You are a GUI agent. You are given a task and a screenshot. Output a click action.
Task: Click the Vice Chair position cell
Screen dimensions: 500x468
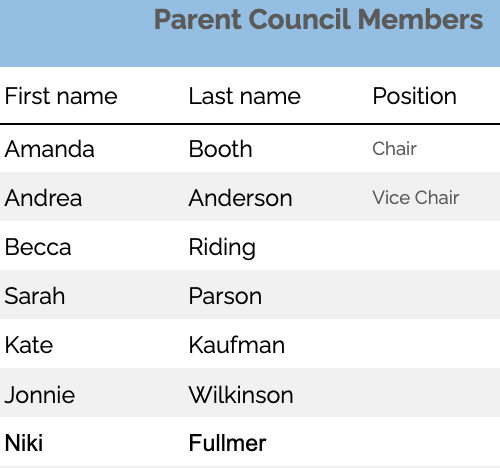point(416,198)
